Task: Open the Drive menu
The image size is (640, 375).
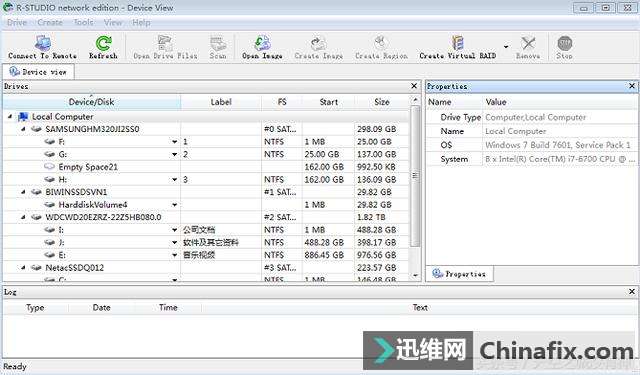Action: click(17, 22)
